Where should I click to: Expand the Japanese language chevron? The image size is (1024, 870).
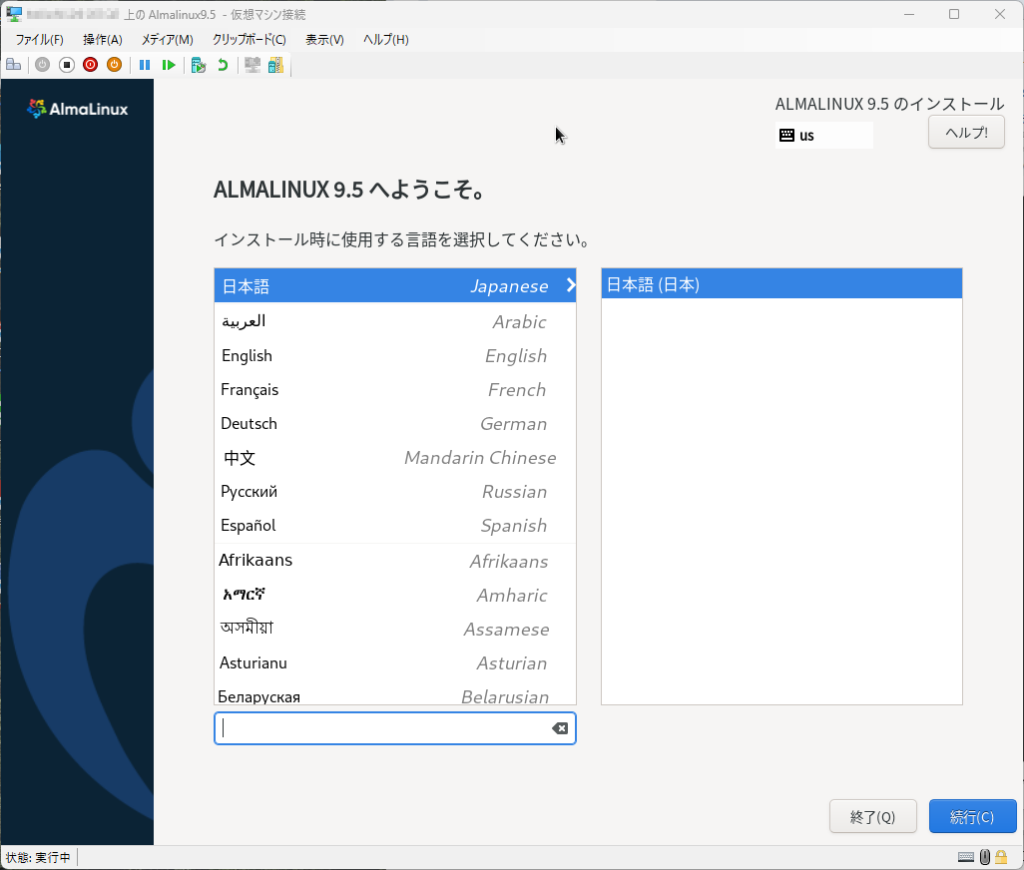[x=571, y=285]
